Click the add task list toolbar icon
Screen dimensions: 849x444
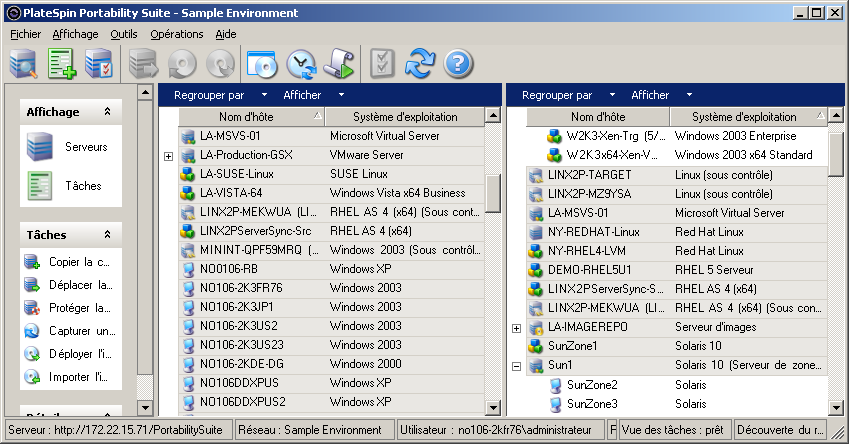tap(62, 64)
